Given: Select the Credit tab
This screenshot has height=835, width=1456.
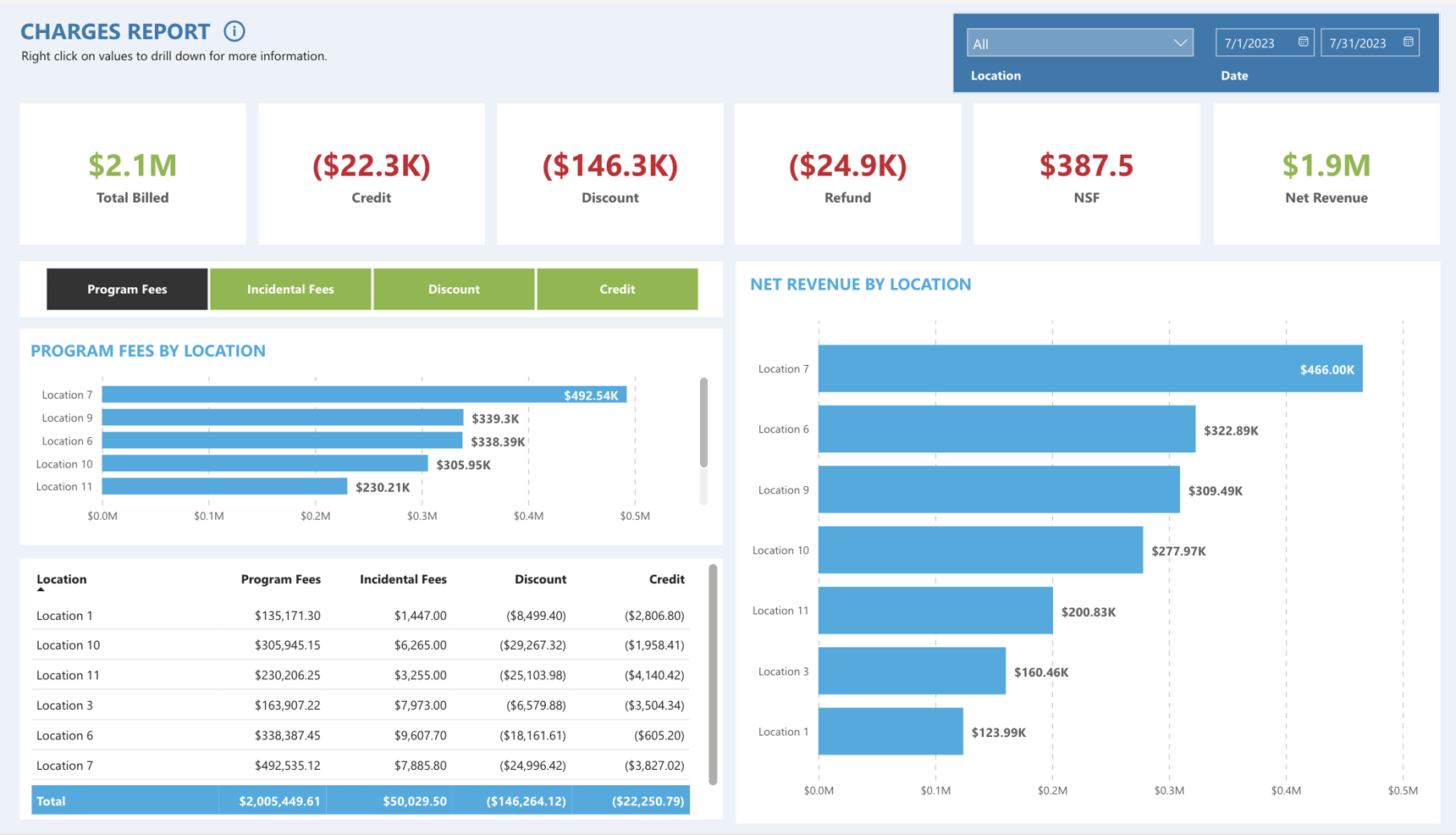Looking at the screenshot, I should click(x=617, y=289).
